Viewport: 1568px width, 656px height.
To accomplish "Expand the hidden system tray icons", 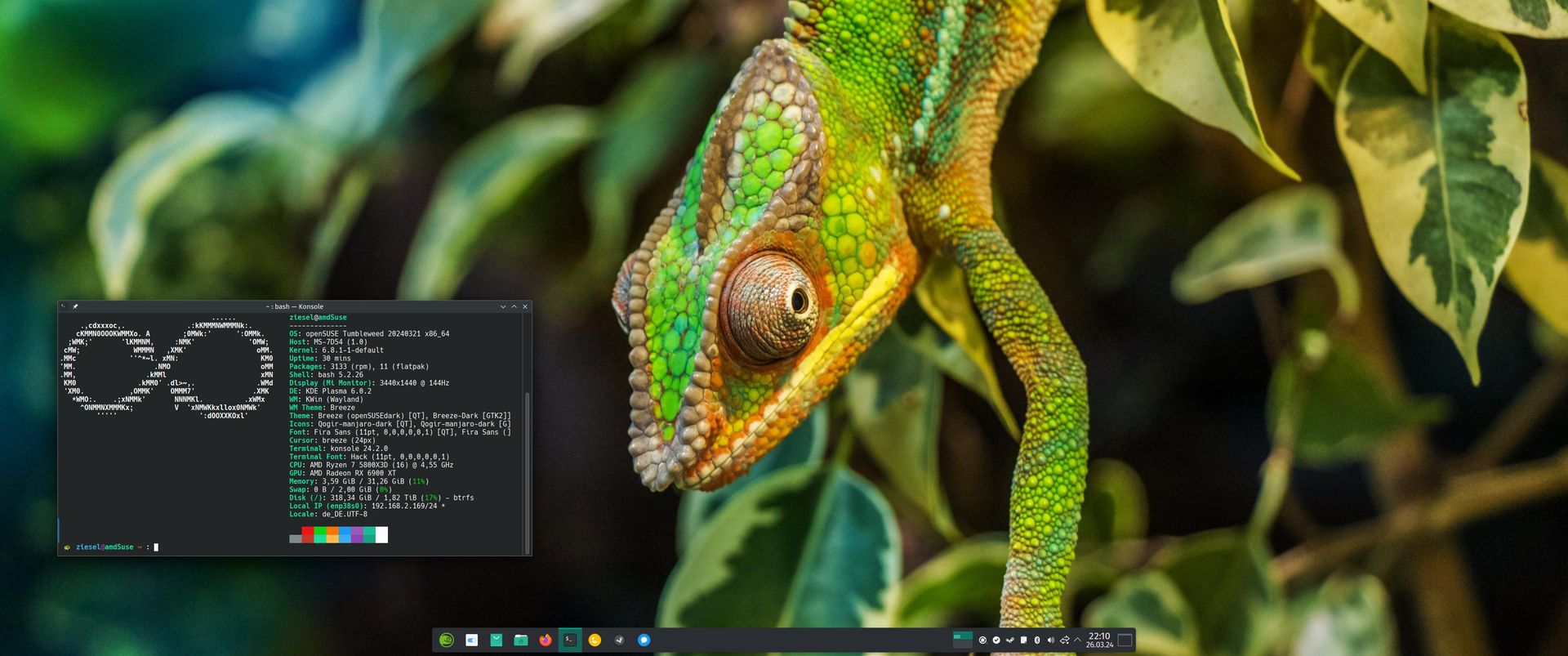I will (x=1078, y=640).
